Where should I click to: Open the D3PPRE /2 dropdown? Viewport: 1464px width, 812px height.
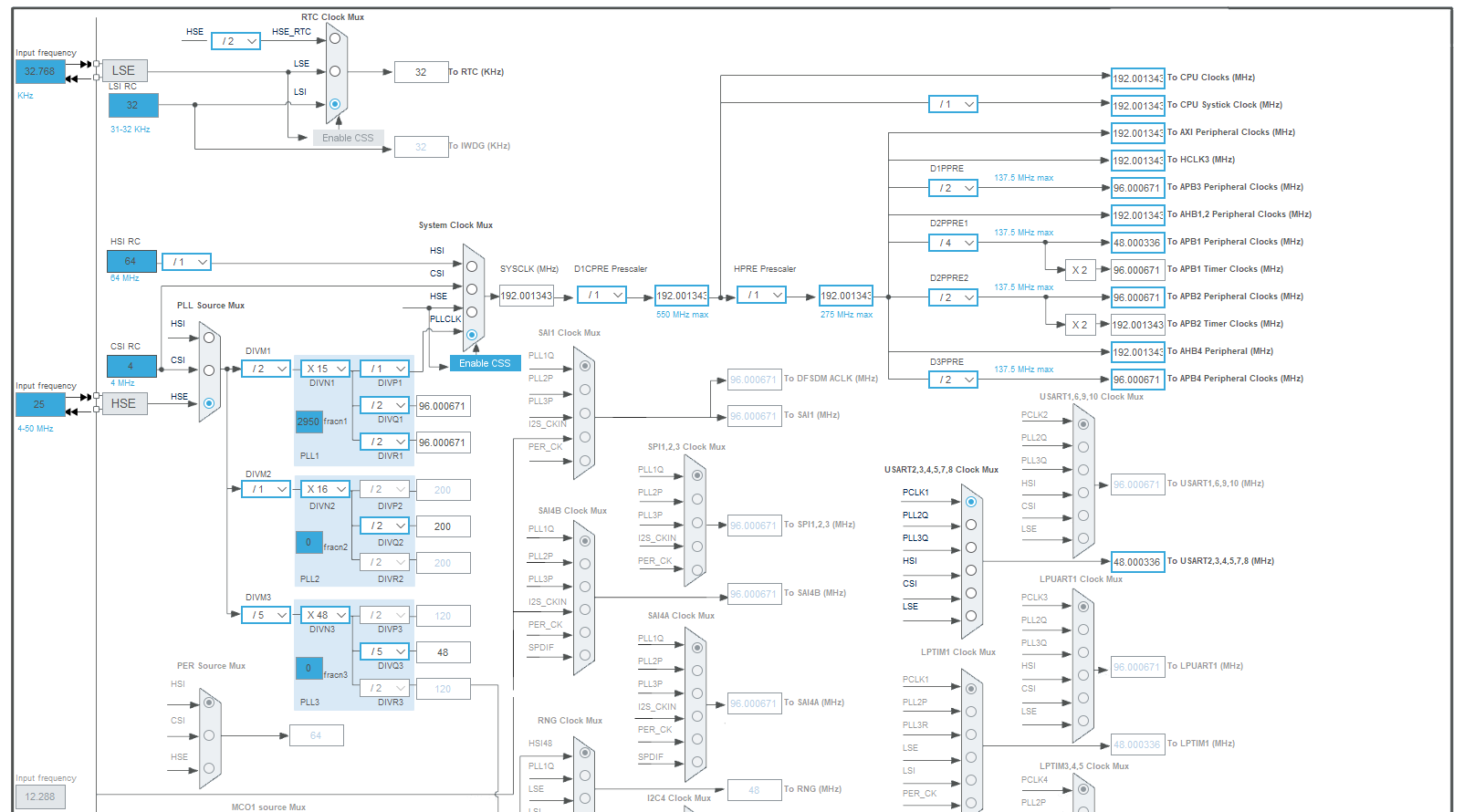(953, 380)
